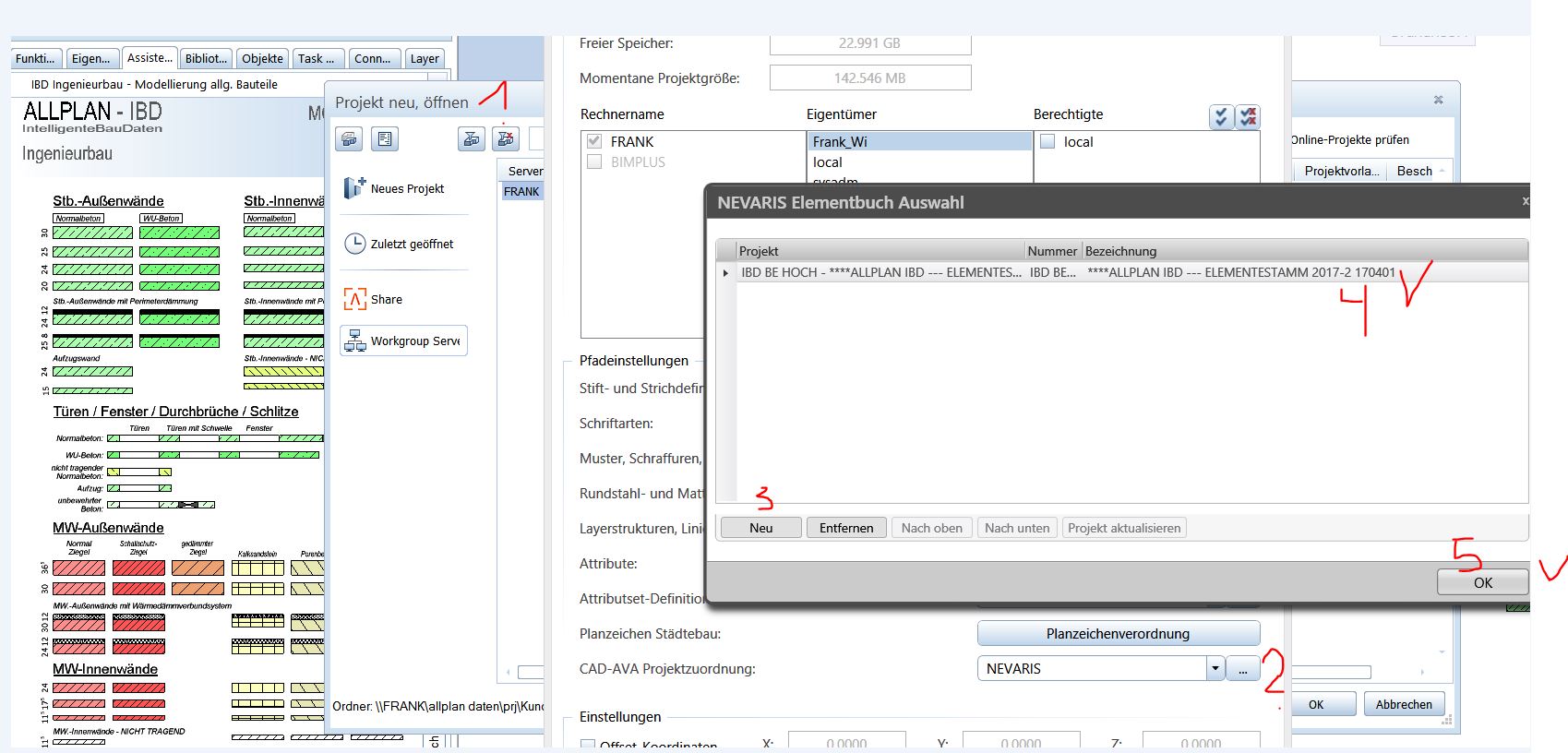Confirm NEVARIS Elementbuch Auswahl with OK
This screenshot has width=1568, height=753.
point(1483,582)
